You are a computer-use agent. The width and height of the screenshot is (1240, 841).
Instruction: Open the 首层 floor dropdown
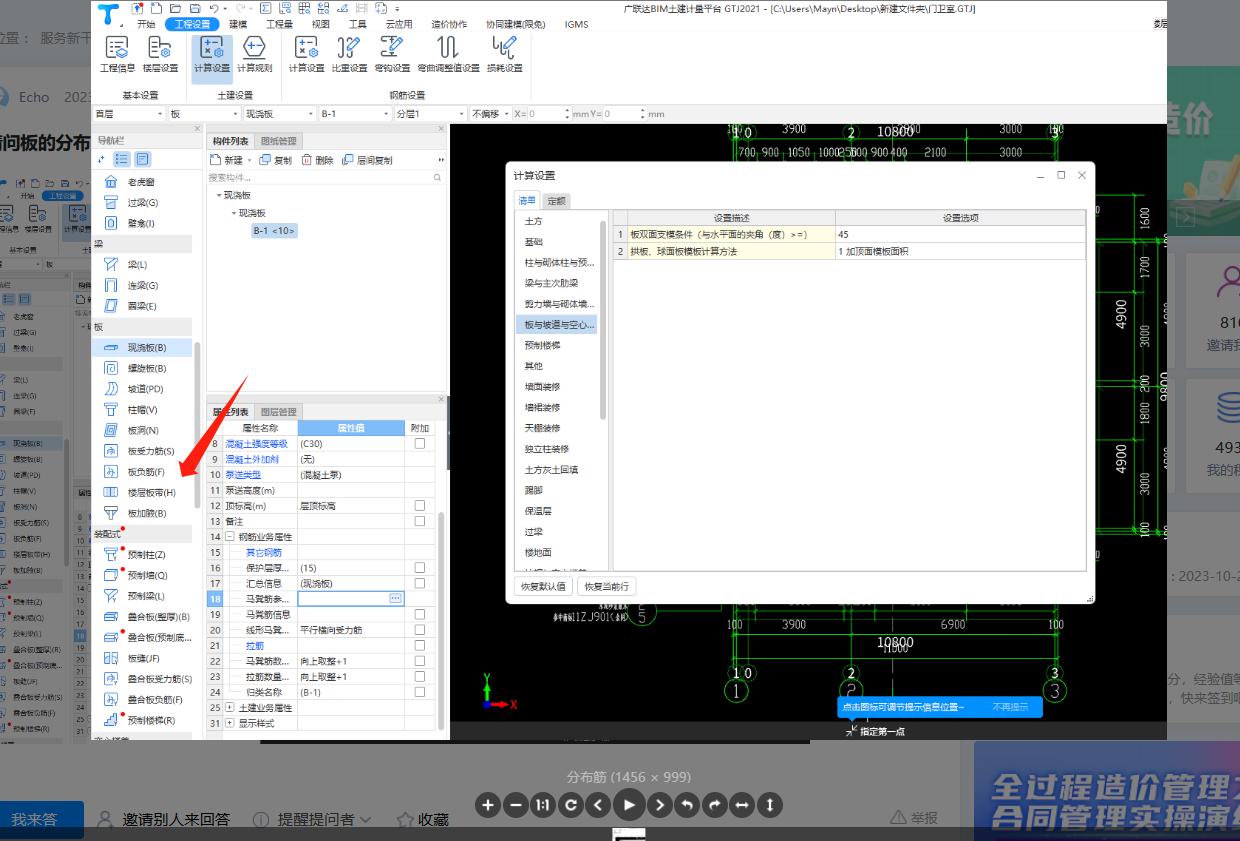tap(128, 114)
